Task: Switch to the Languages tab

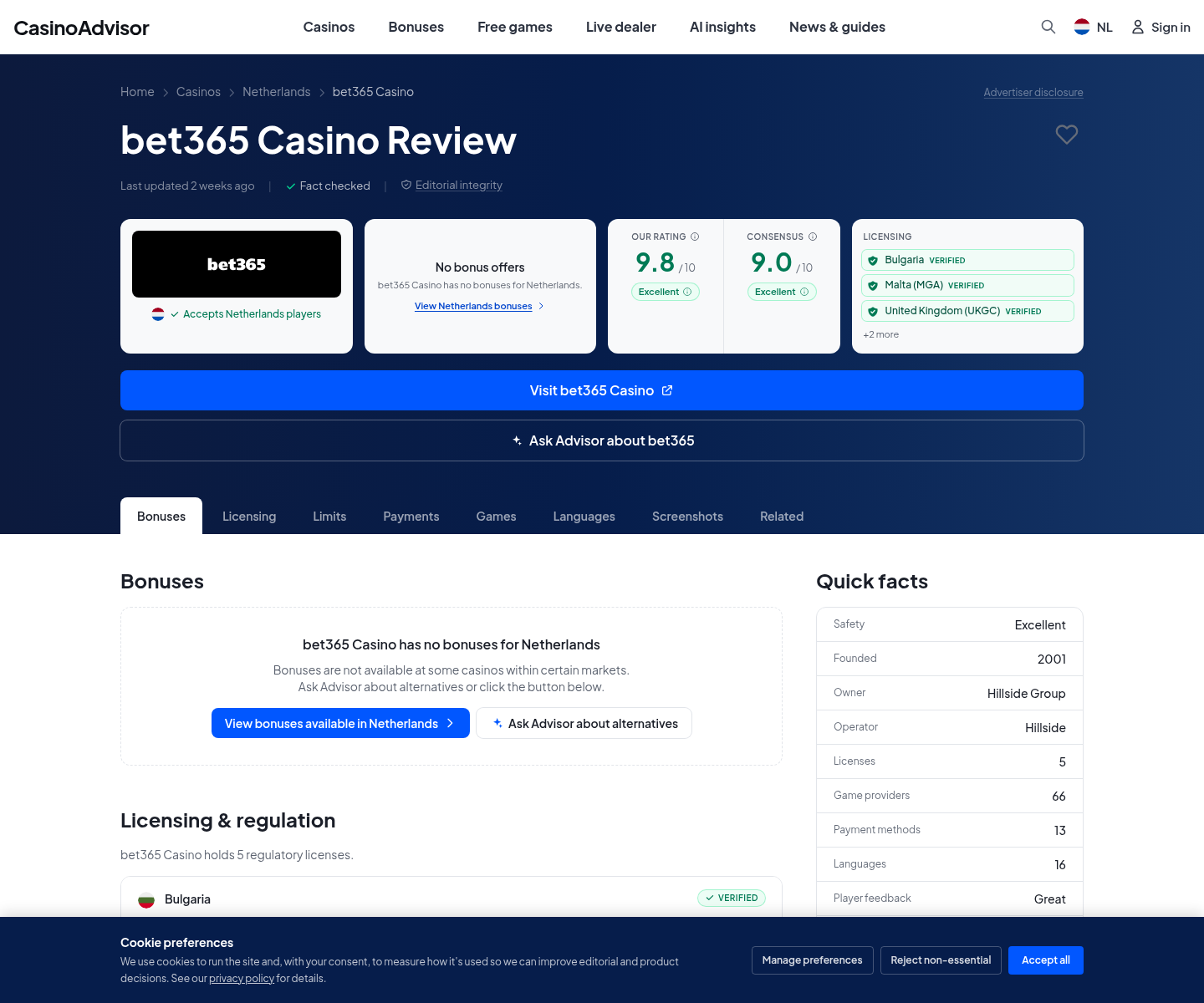Action: (x=584, y=517)
